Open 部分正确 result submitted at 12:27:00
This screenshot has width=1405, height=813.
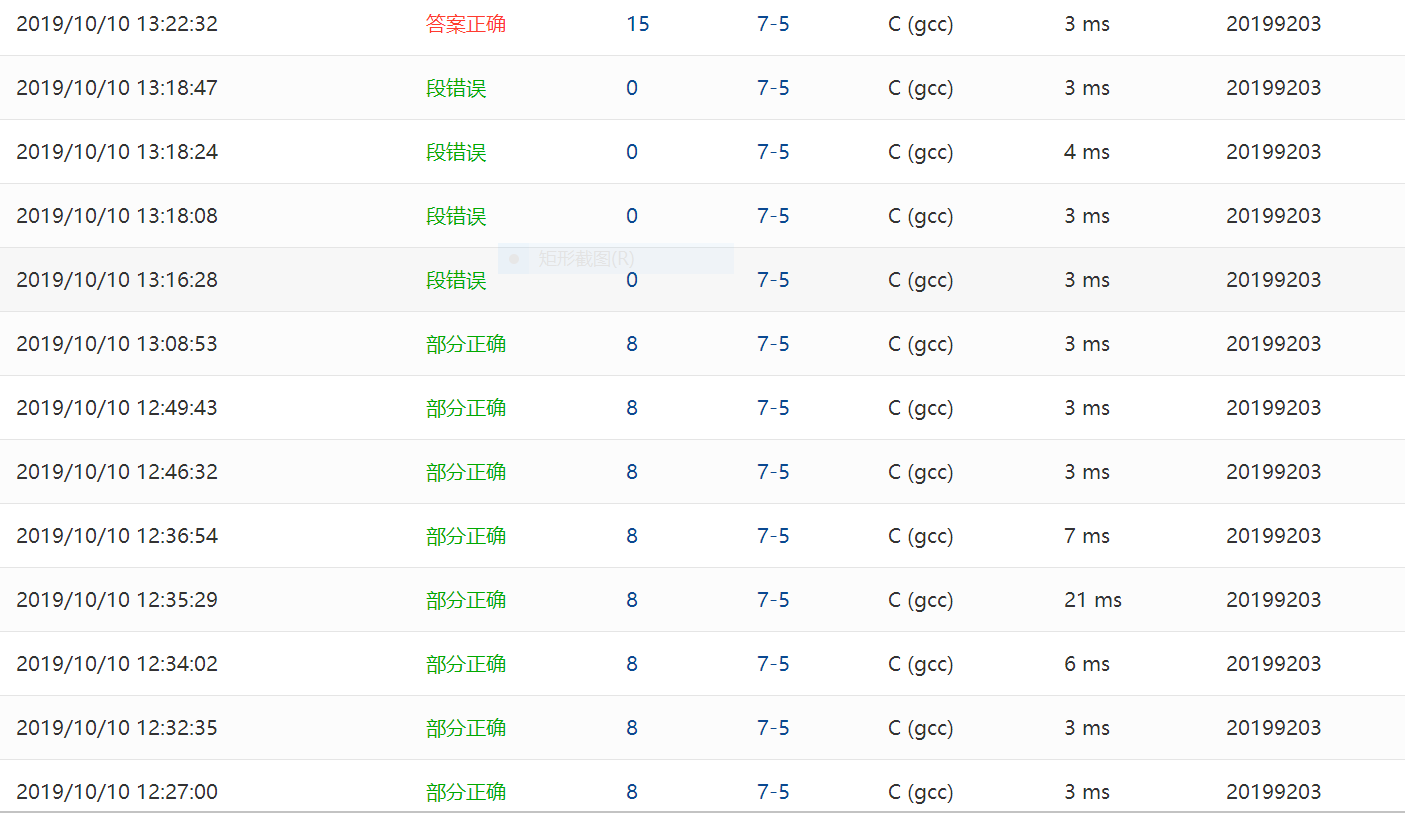pos(466,792)
